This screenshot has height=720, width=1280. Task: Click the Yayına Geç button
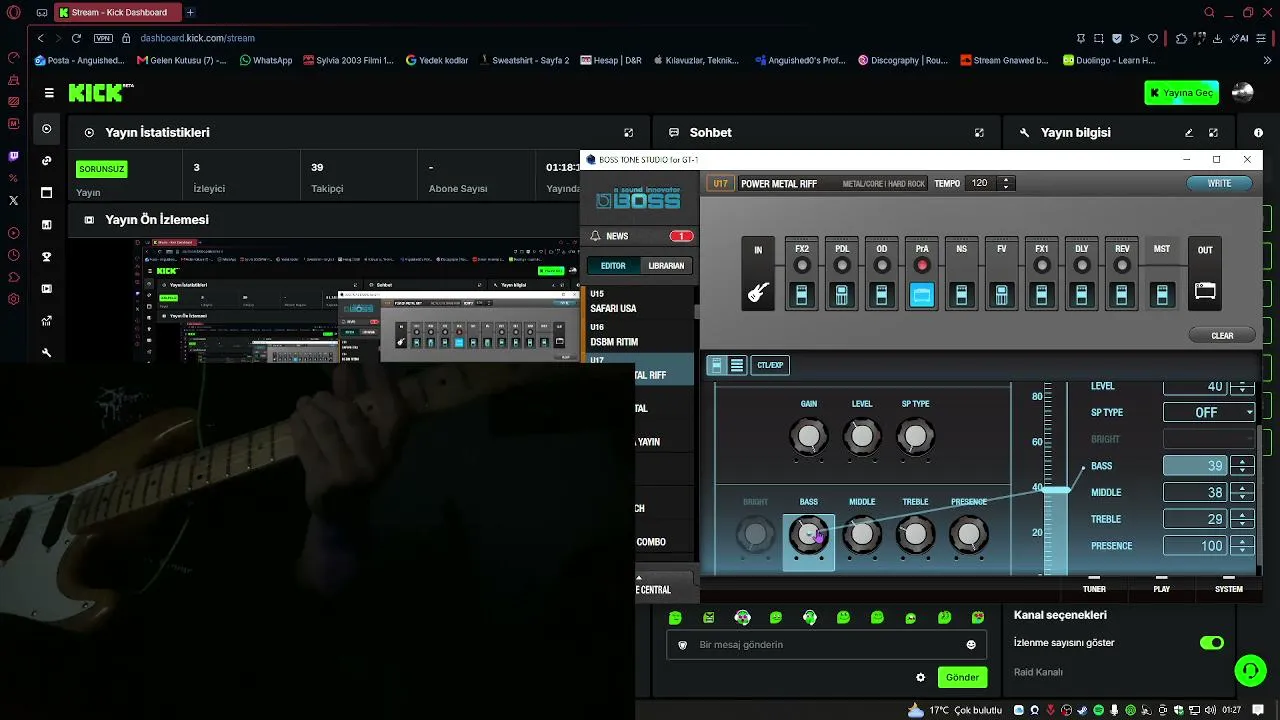coord(1181,93)
